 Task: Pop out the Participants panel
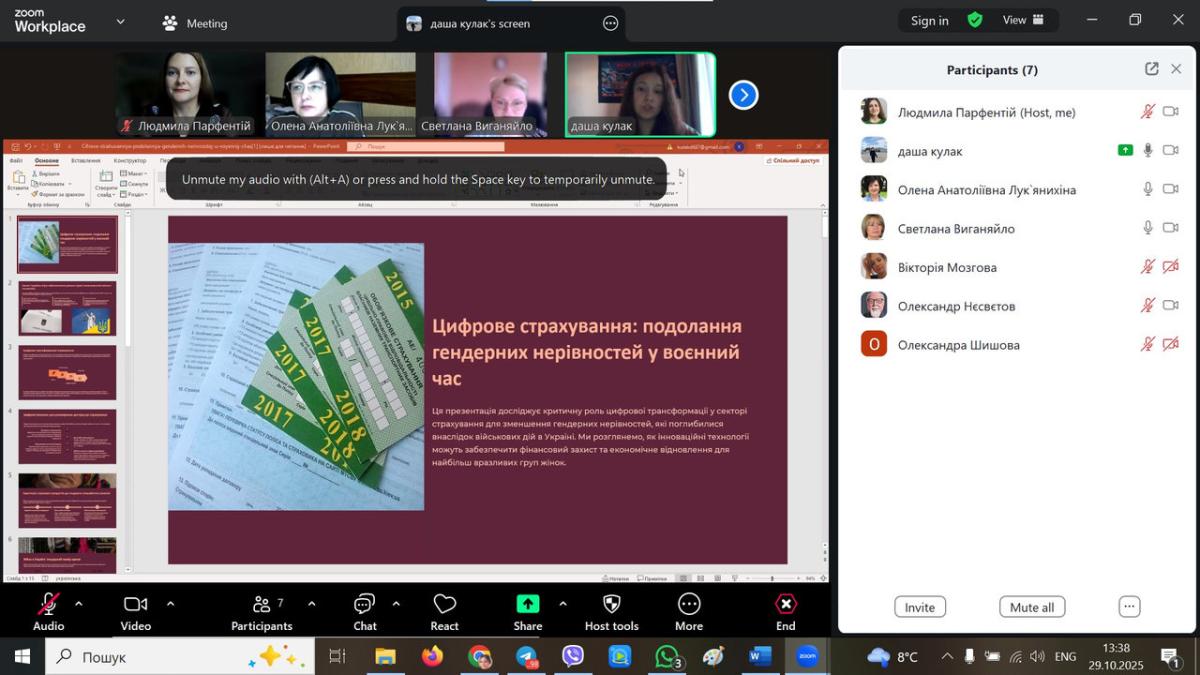click(x=1151, y=69)
